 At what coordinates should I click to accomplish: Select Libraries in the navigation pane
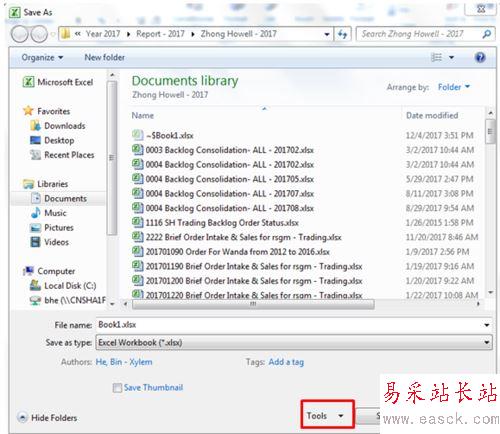[45, 184]
